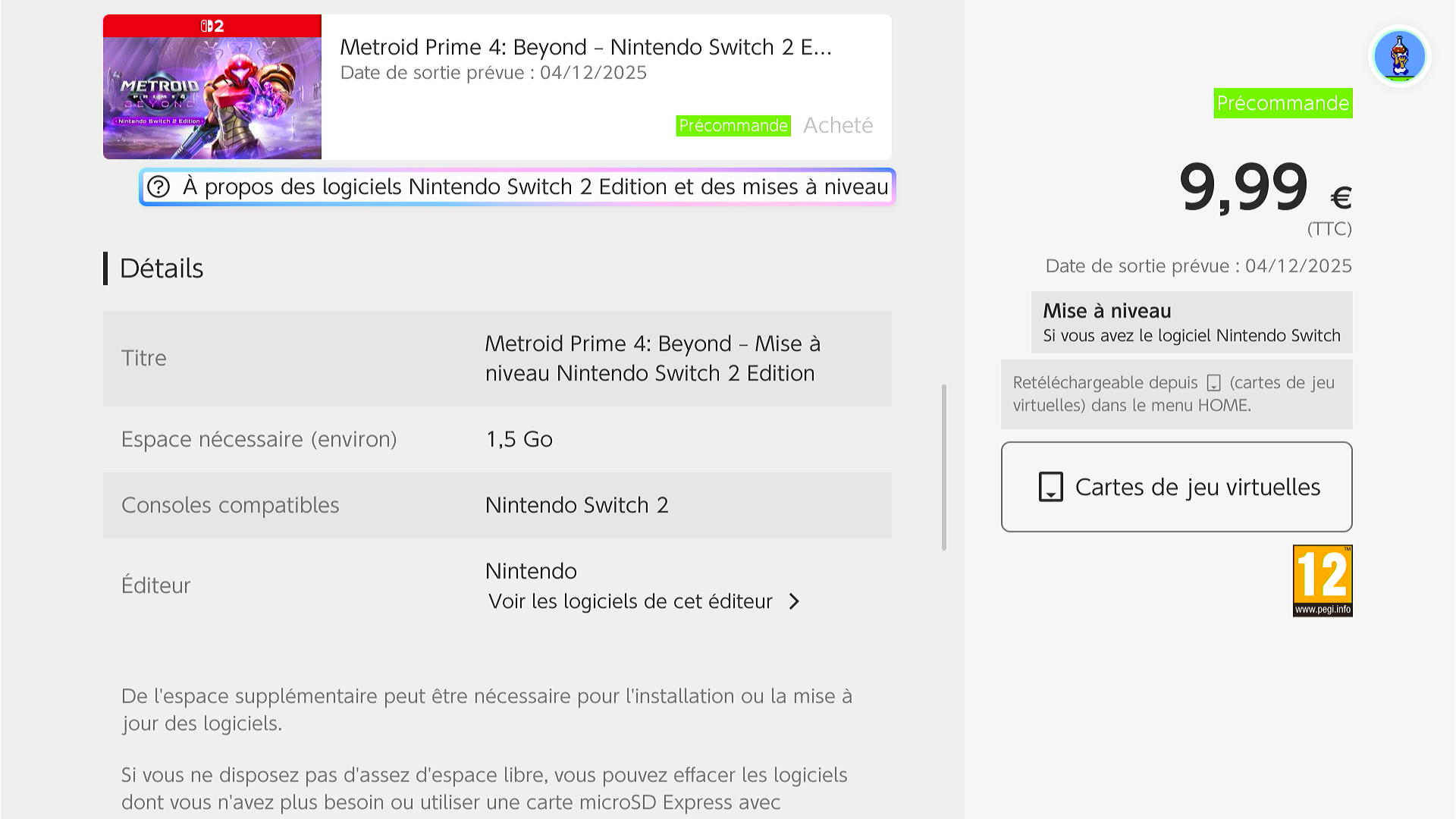
Task: Click the greyed-out 'Acheté' label
Action: click(837, 125)
